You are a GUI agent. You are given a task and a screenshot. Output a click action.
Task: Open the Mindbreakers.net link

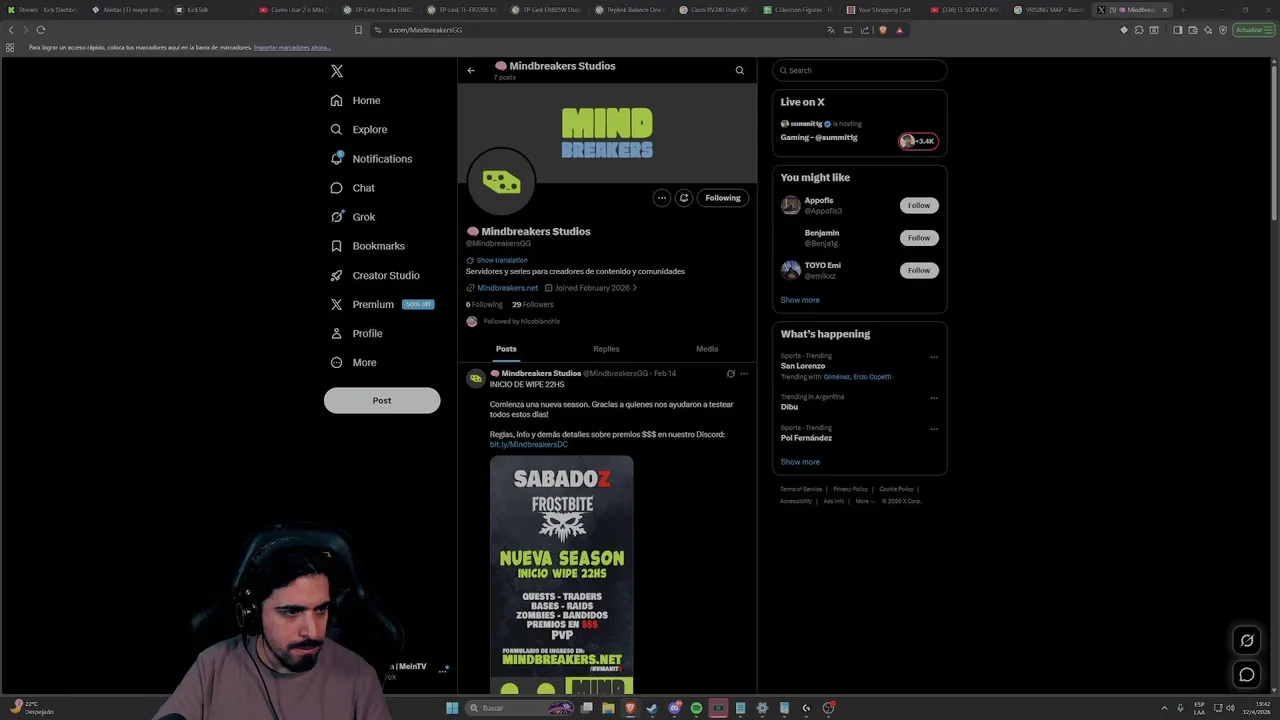pyautogui.click(x=507, y=288)
